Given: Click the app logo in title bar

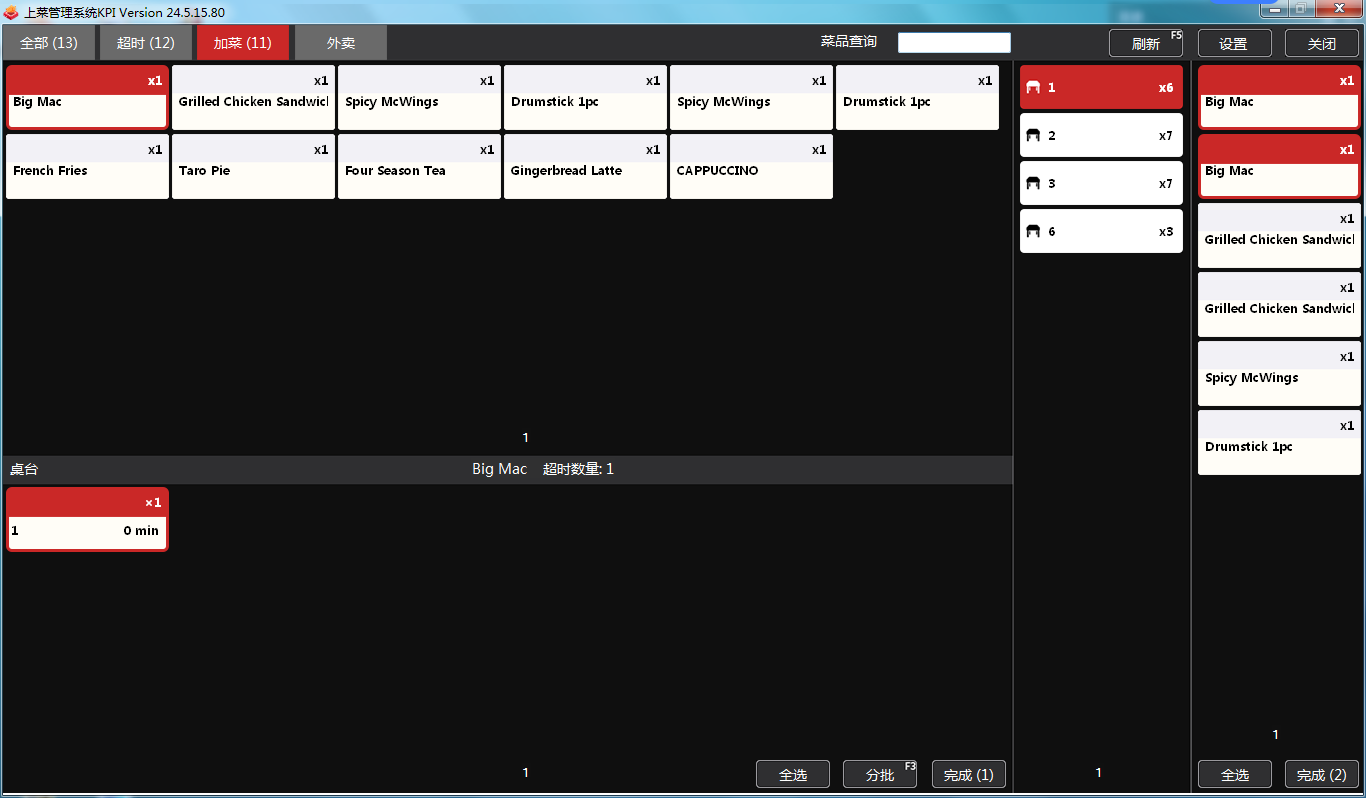Looking at the screenshot, I should click(x=11, y=13).
